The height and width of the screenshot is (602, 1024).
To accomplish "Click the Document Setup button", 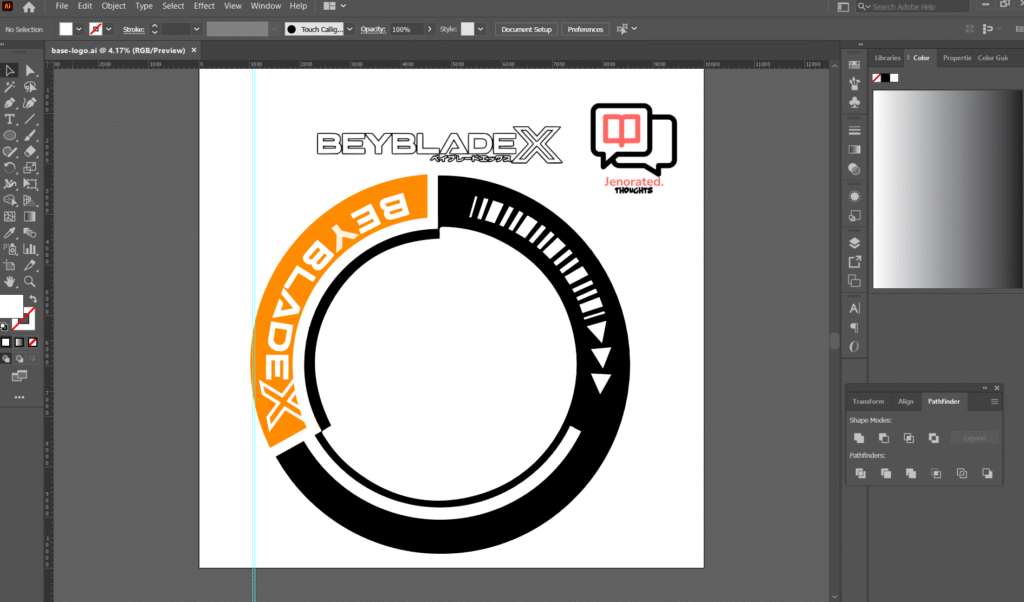I will [526, 29].
